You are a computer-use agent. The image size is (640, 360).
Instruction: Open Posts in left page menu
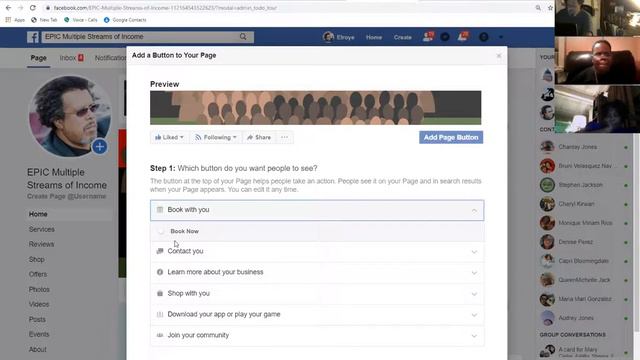pos(37,319)
